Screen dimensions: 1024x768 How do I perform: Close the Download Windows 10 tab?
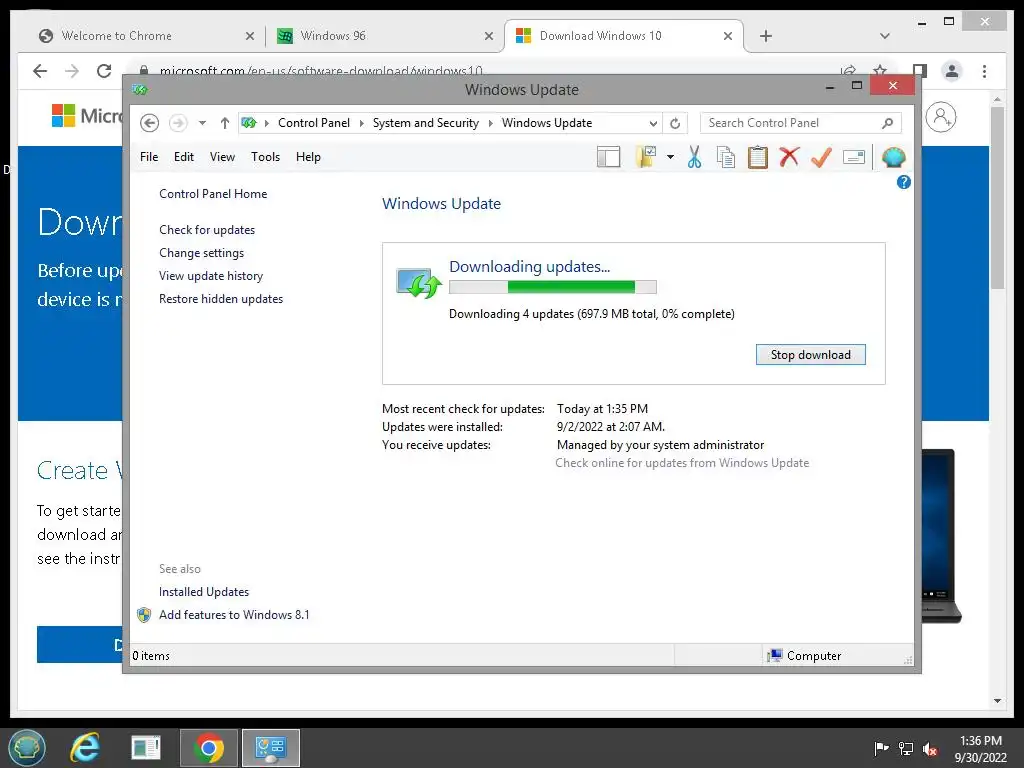point(728,36)
